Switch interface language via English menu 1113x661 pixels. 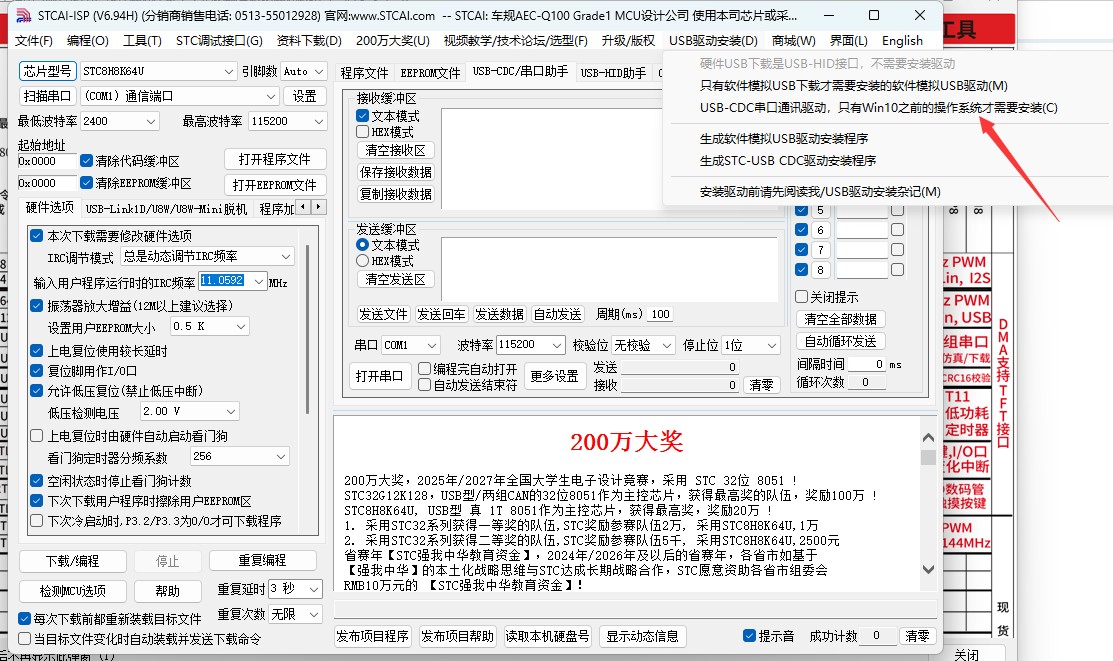[x=902, y=40]
